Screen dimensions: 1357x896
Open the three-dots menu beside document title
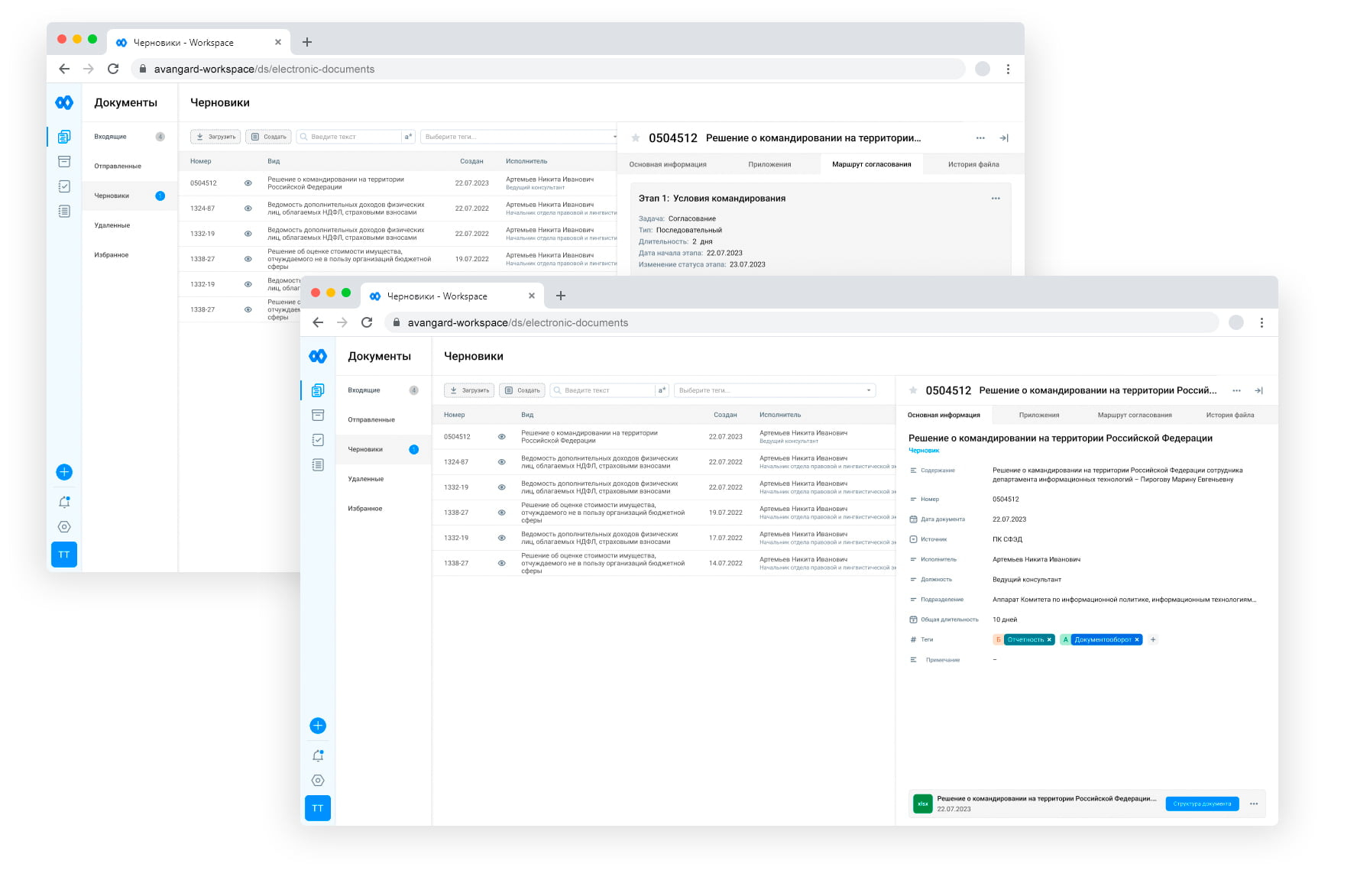pos(1236,390)
